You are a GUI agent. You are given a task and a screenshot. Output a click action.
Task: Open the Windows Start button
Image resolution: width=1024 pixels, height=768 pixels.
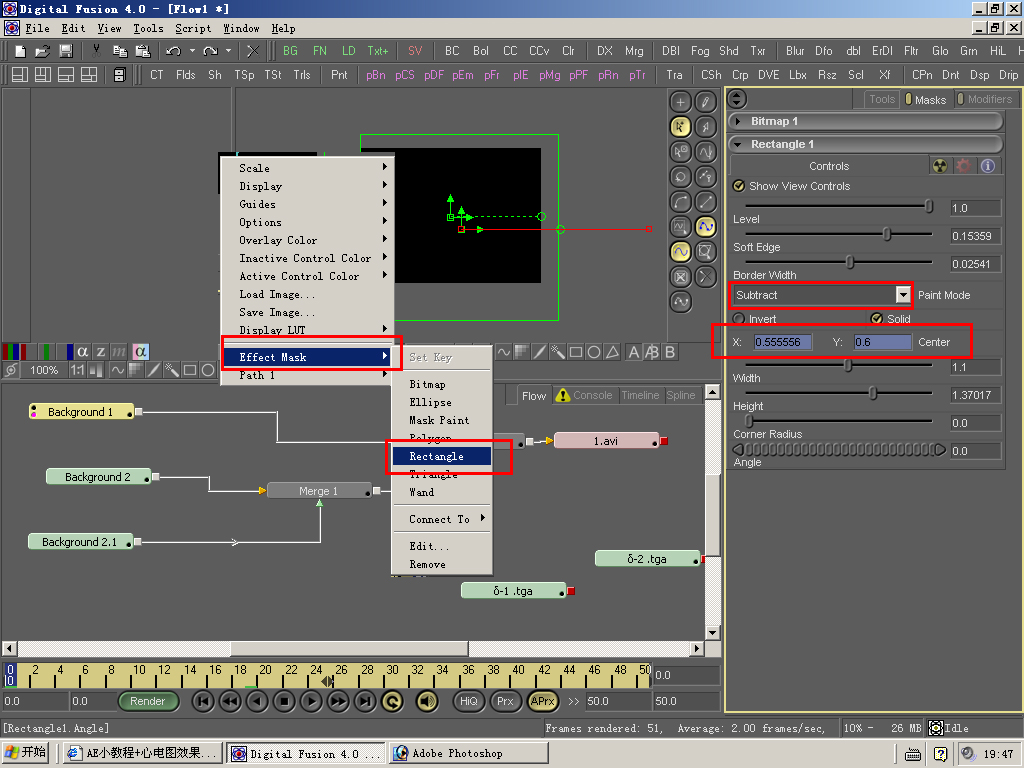tap(26, 752)
